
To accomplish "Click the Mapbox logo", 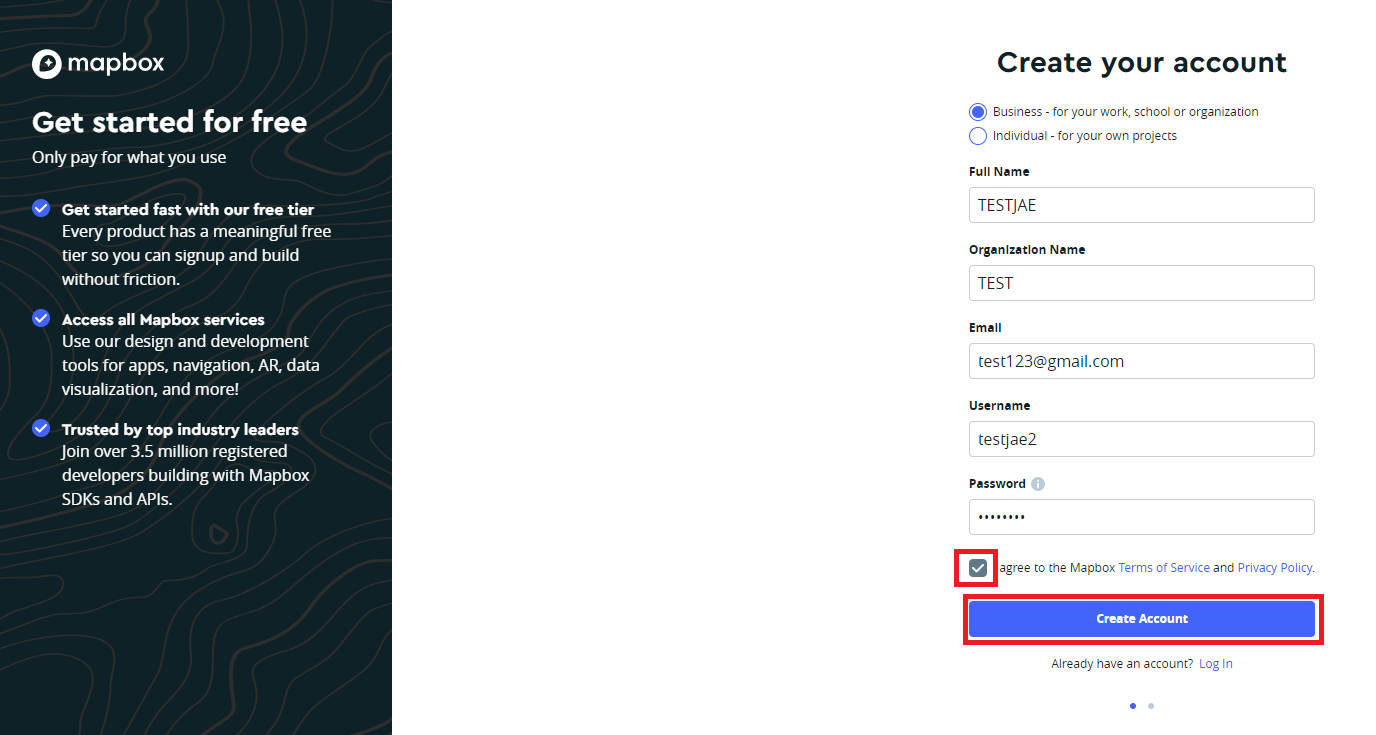I will tap(98, 64).
